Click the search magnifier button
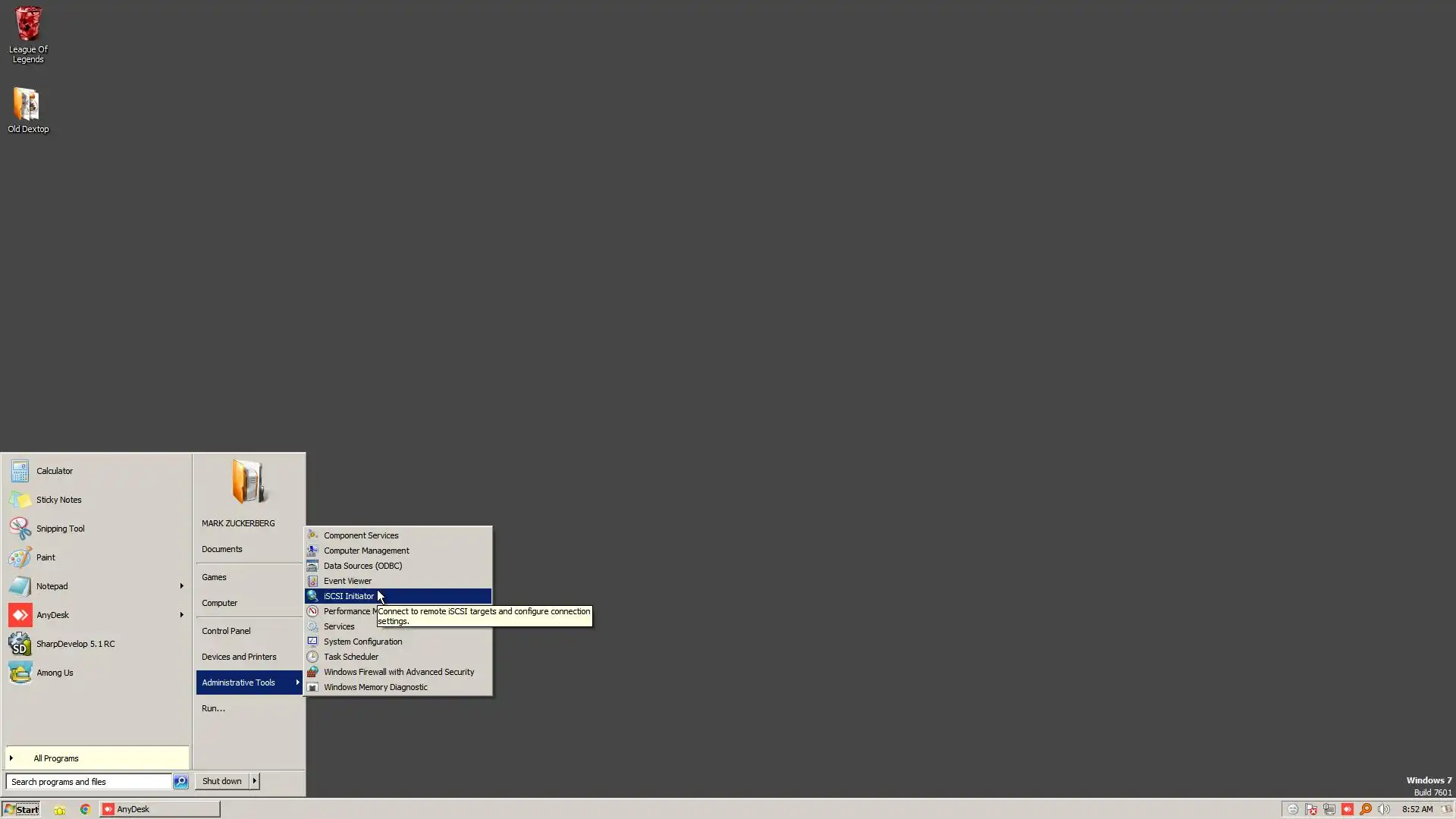The image size is (1456, 819). click(180, 782)
